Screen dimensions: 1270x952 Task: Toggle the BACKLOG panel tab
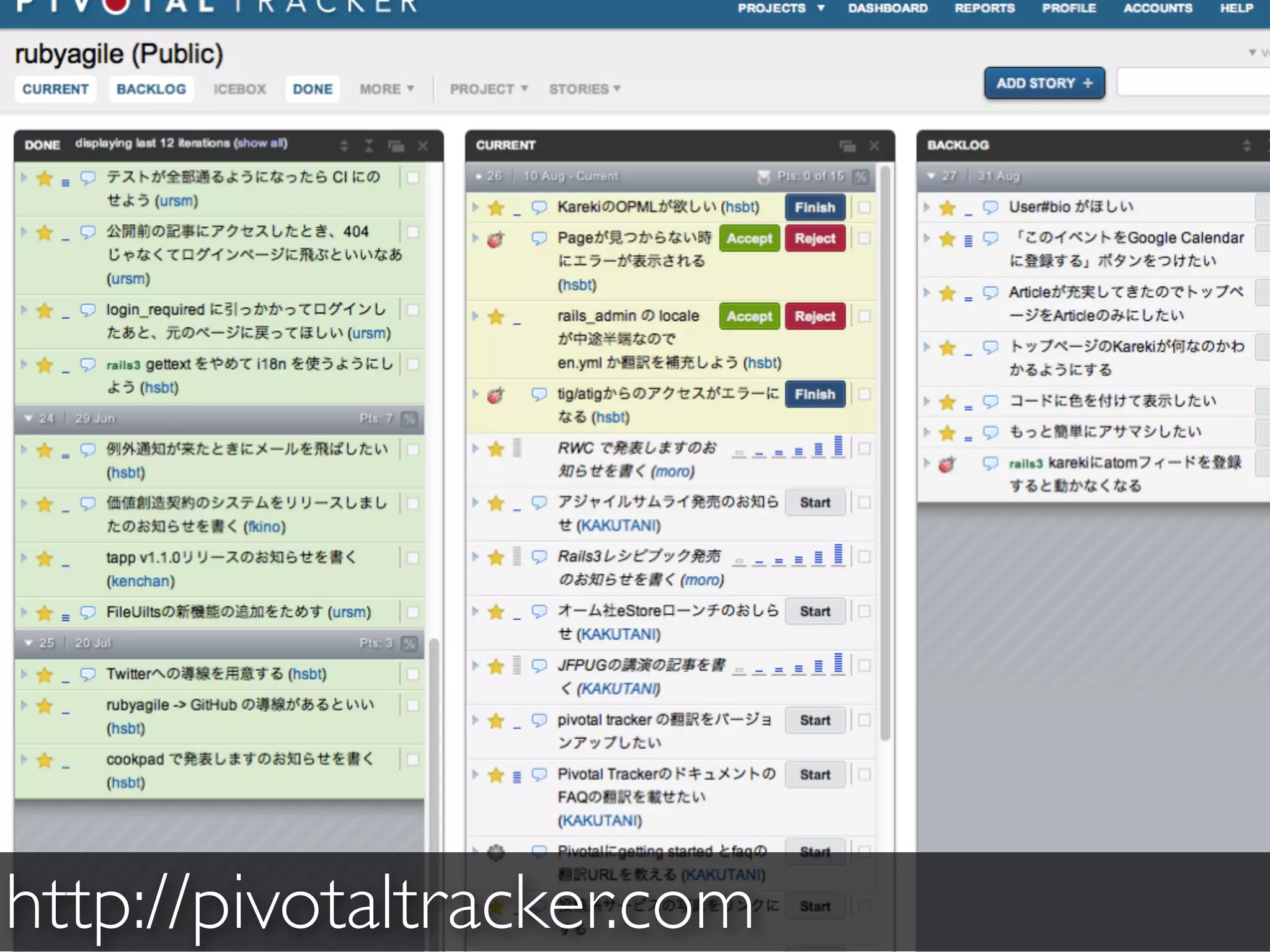[151, 89]
